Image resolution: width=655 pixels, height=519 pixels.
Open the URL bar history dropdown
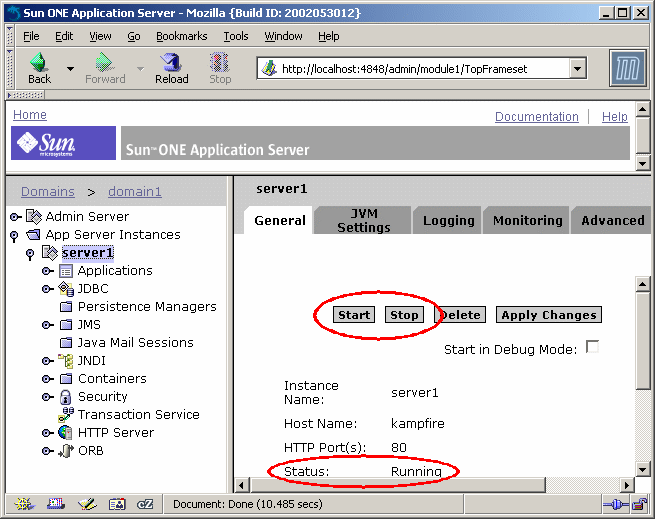coord(577,69)
